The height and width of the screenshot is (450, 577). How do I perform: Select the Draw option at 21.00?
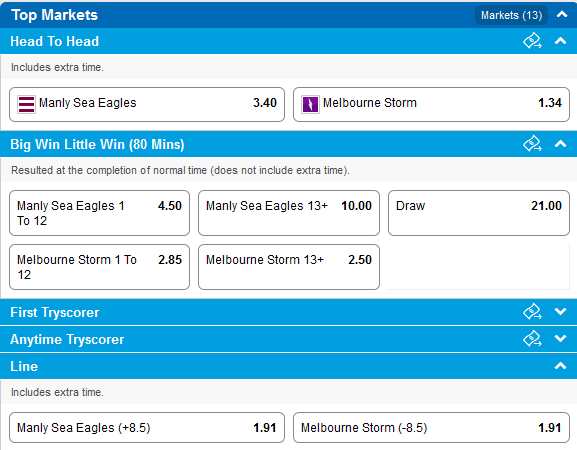click(x=479, y=213)
